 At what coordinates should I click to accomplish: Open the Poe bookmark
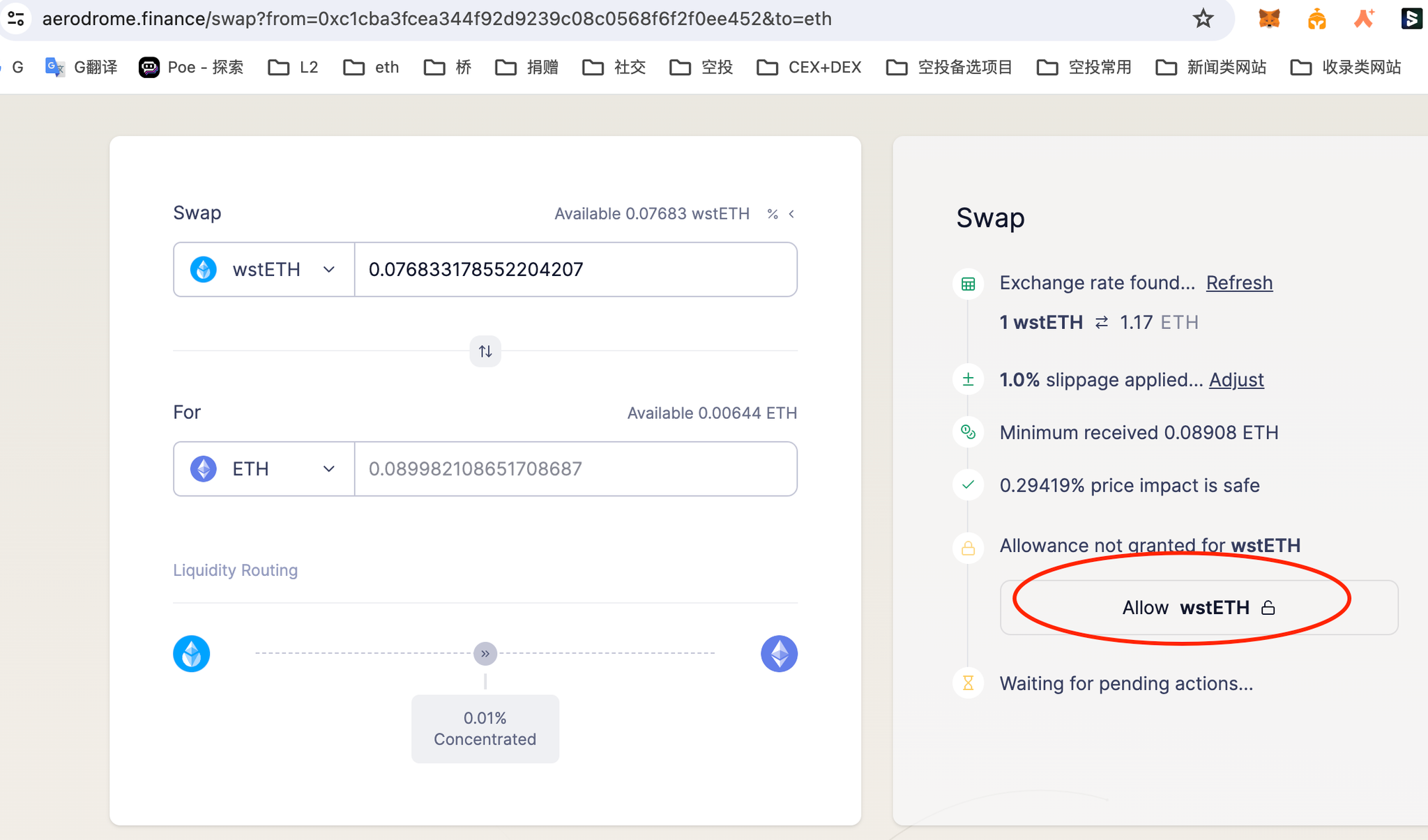(192, 68)
